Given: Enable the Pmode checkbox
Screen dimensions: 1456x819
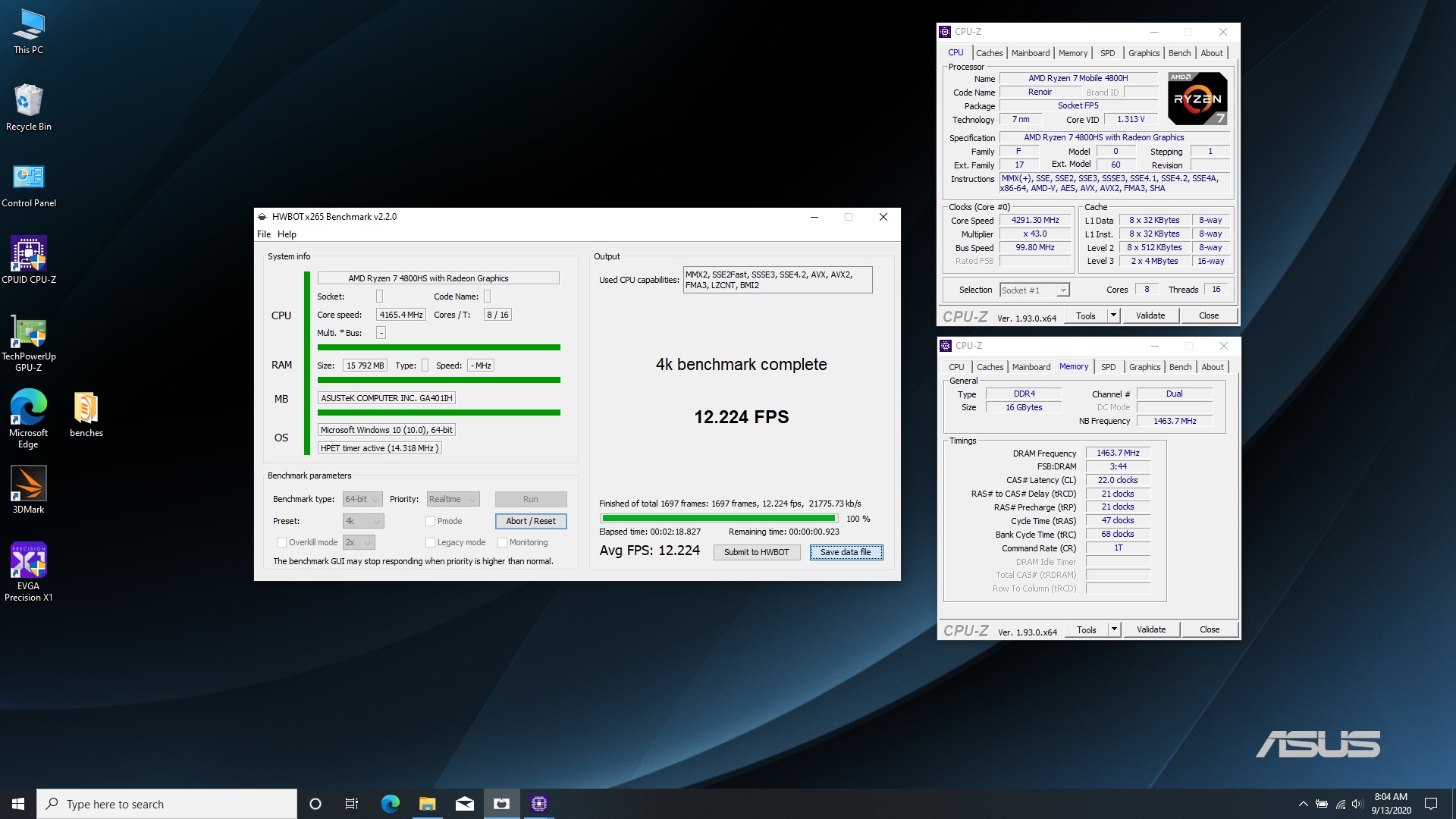Looking at the screenshot, I should pos(430,521).
